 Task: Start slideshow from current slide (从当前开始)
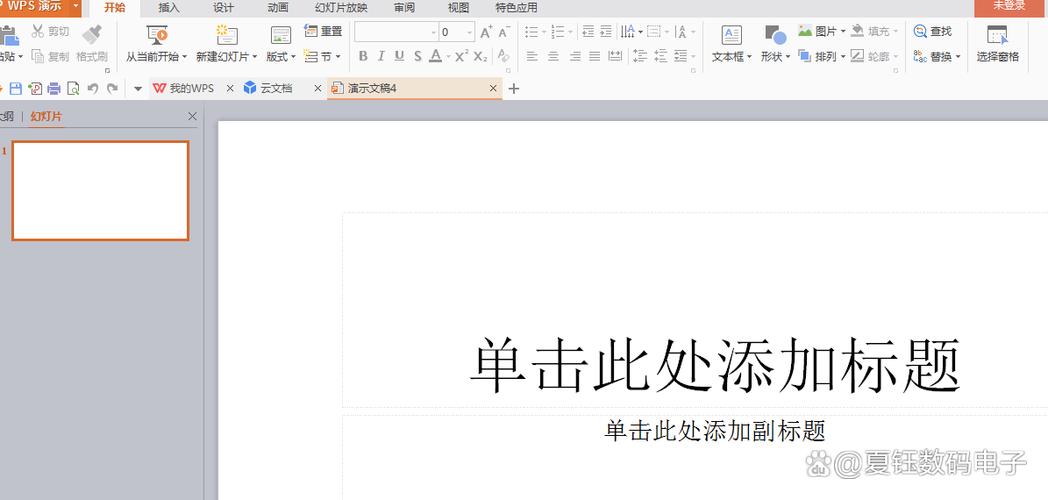[156, 44]
